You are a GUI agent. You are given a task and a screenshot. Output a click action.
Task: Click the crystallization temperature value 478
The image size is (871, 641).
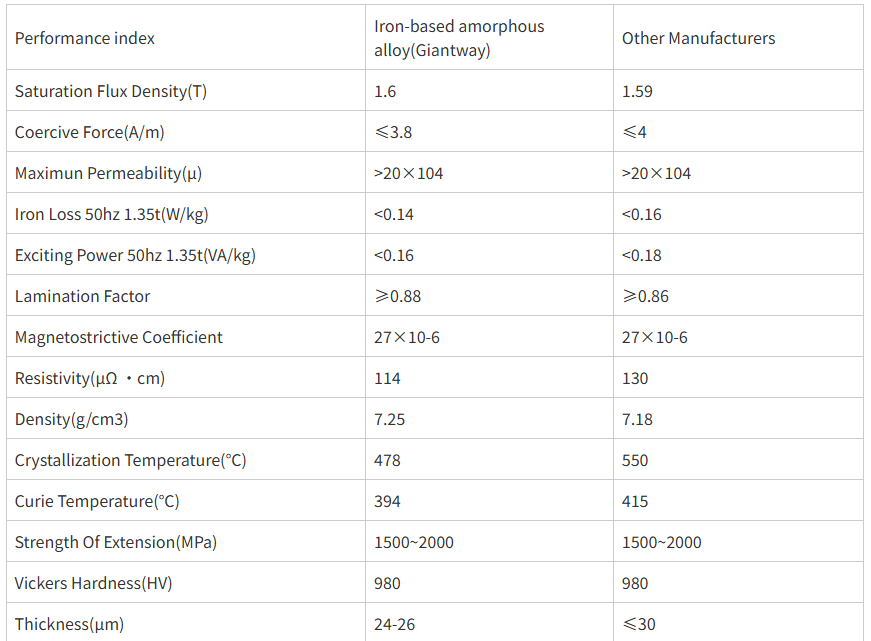(x=387, y=460)
